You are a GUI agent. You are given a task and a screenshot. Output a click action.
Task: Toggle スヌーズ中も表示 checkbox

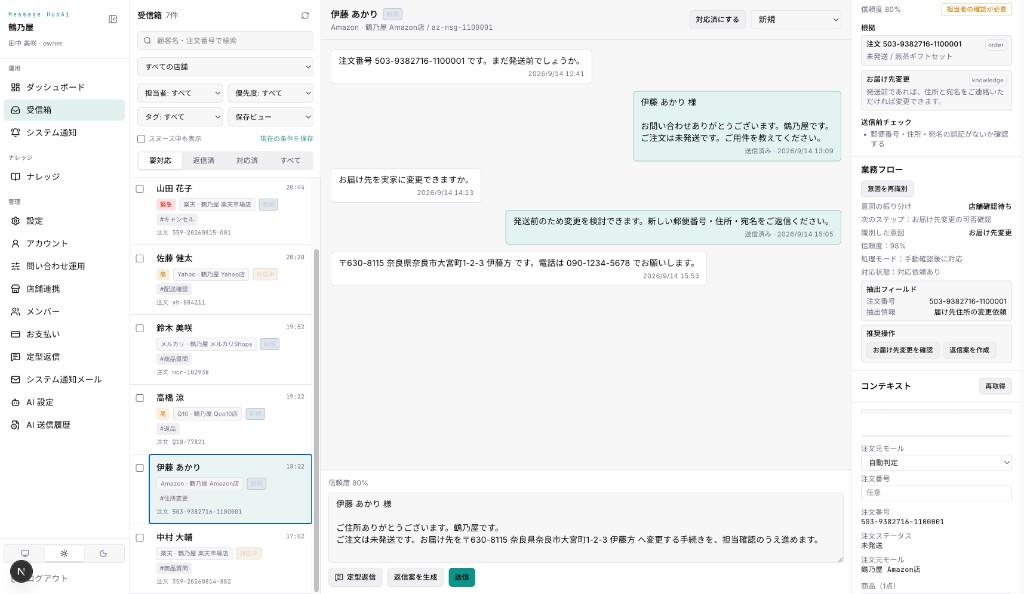141,138
